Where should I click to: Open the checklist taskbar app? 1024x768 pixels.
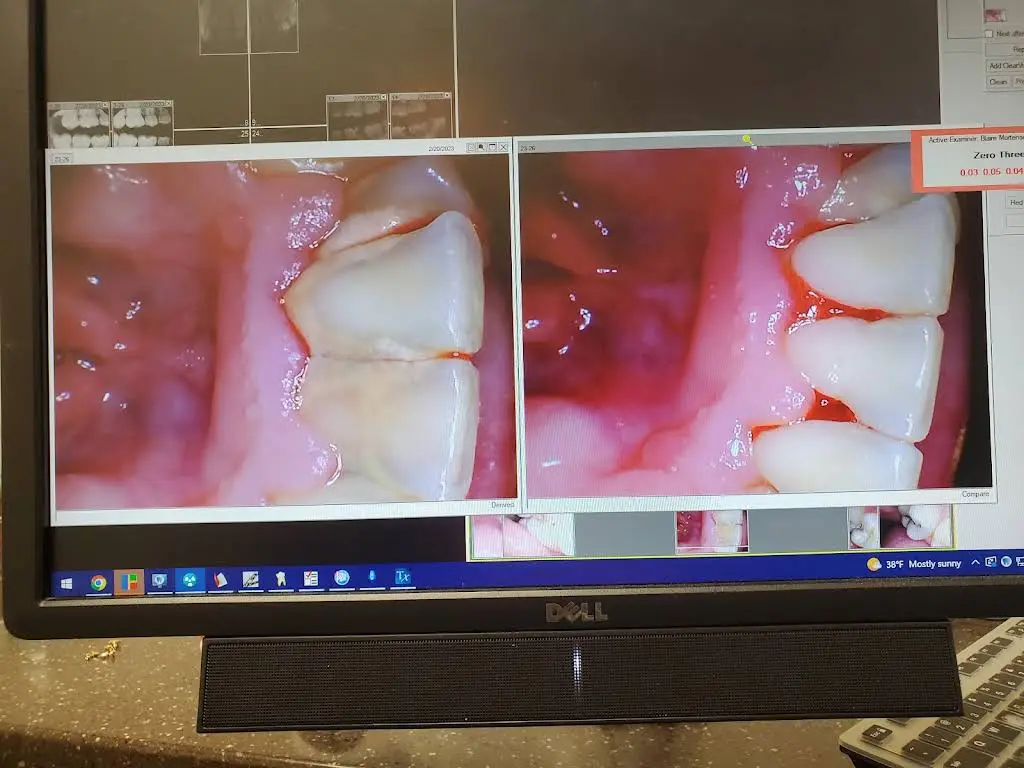click(x=311, y=579)
